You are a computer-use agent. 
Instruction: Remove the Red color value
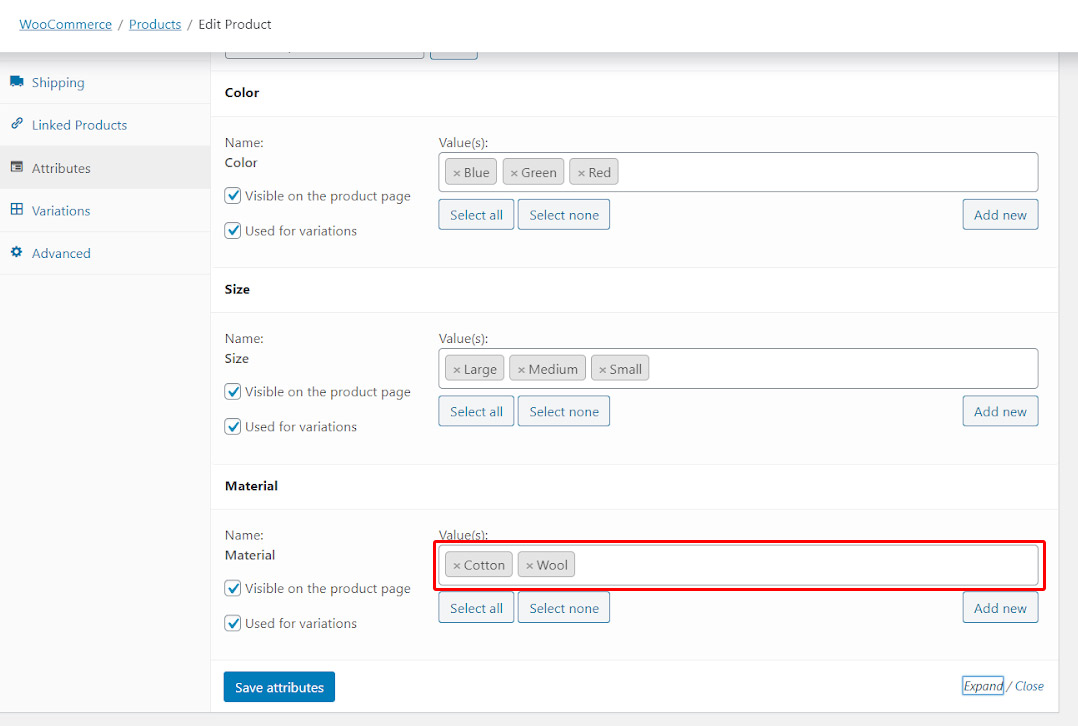(x=581, y=173)
